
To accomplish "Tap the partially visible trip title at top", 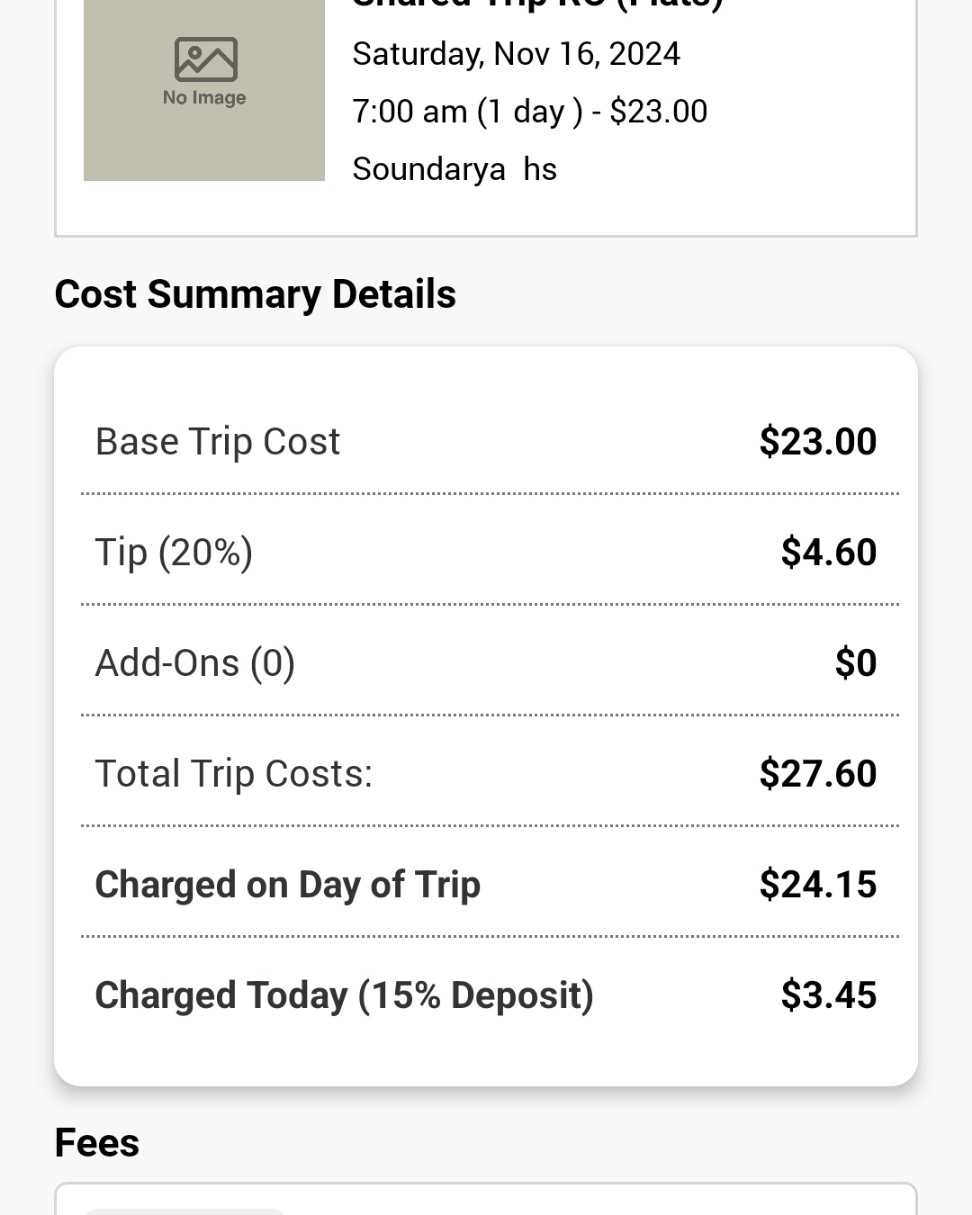I will pos(537,5).
